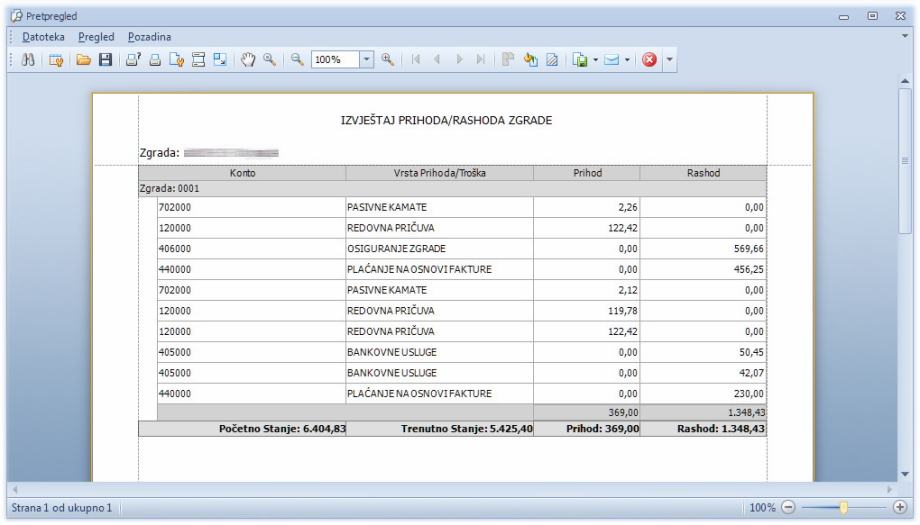
Task: Open the toolbar options arrow after the close icon
Action: (668, 59)
